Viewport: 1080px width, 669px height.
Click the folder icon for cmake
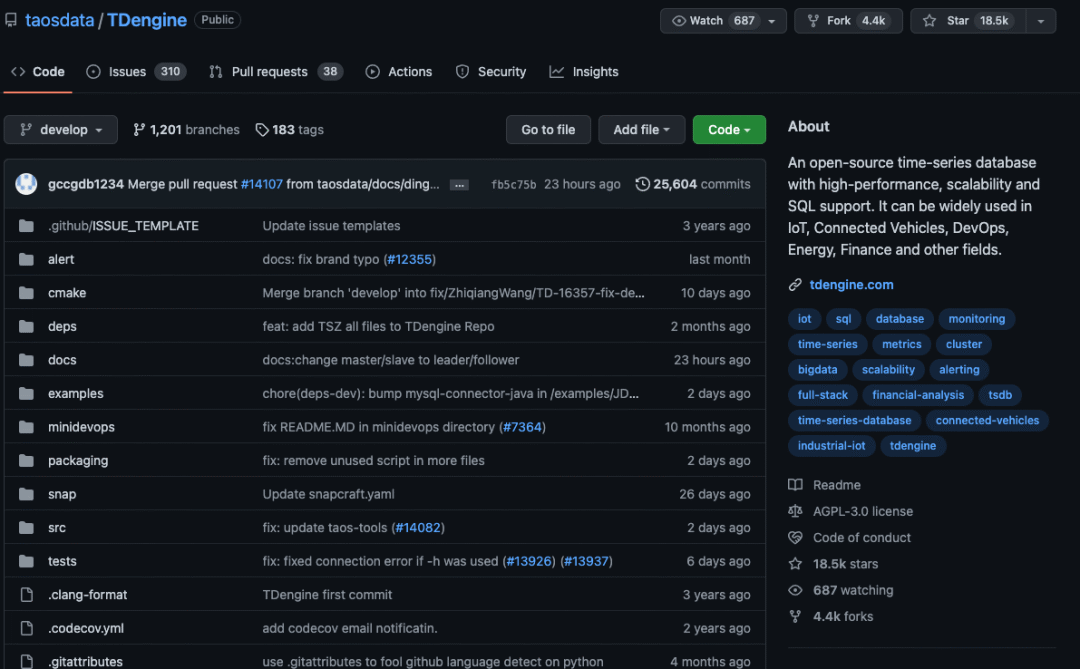26,293
